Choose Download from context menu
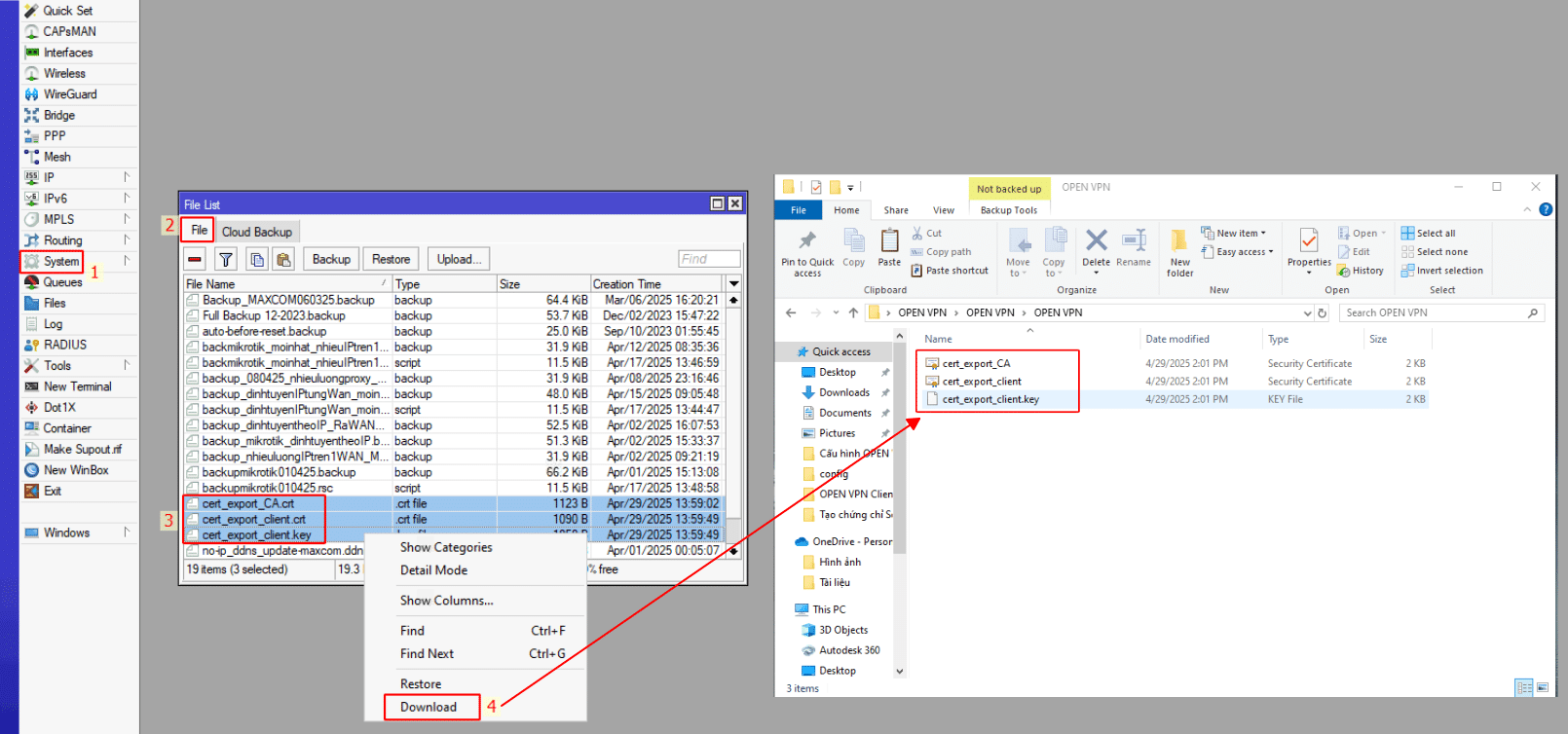Image resolution: width=1568 pixels, height=734 pixels. click(429, 707)
